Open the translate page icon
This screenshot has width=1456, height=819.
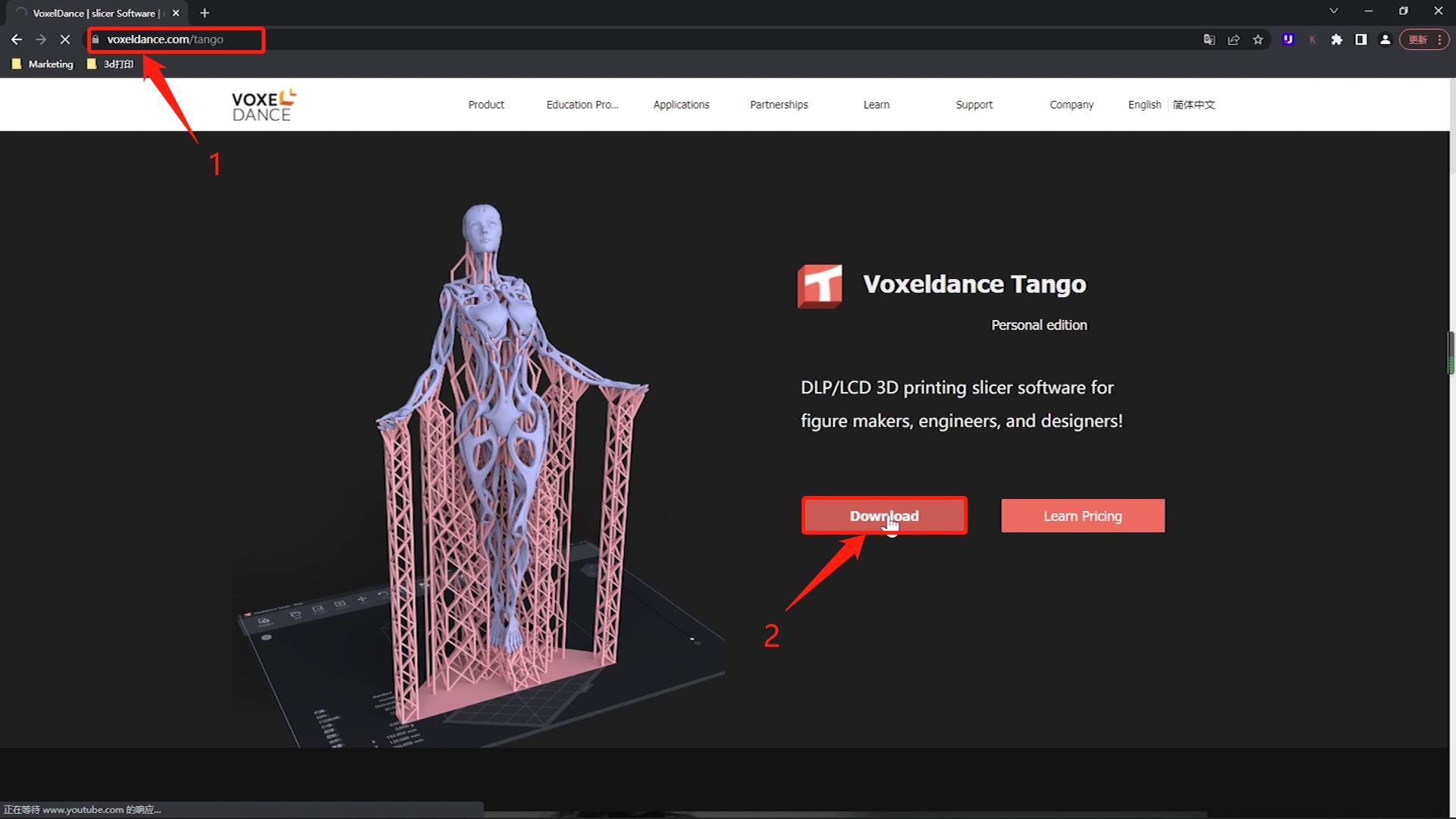point(1210,39)
